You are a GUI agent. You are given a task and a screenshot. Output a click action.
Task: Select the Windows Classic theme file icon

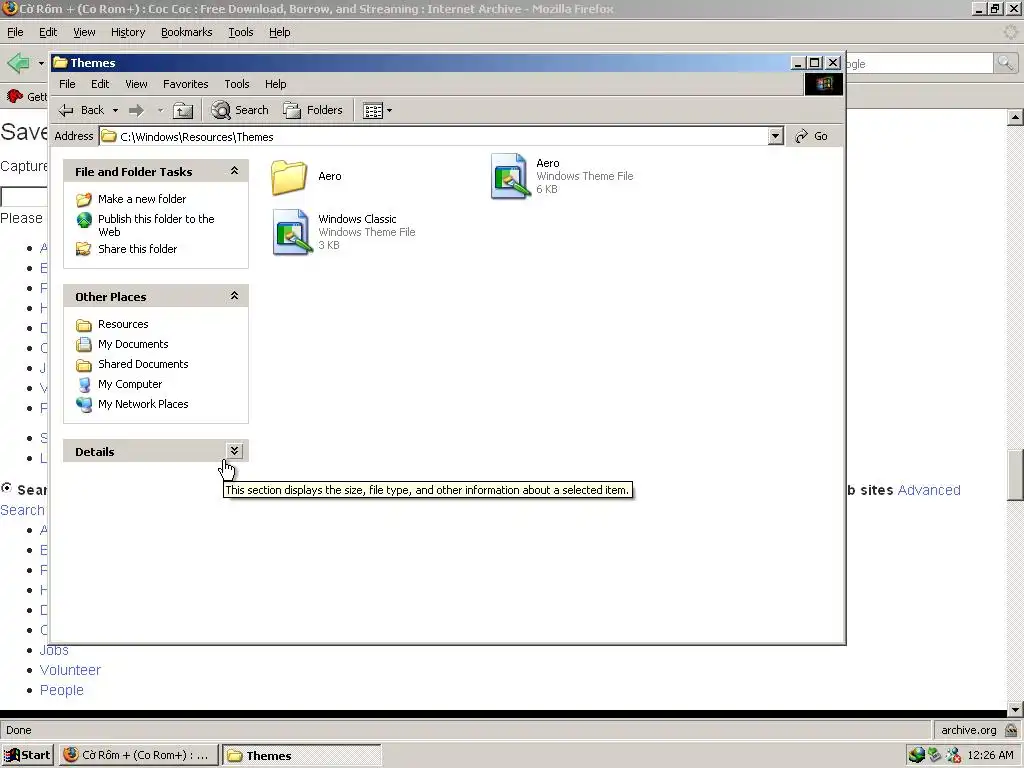point(292,232)
